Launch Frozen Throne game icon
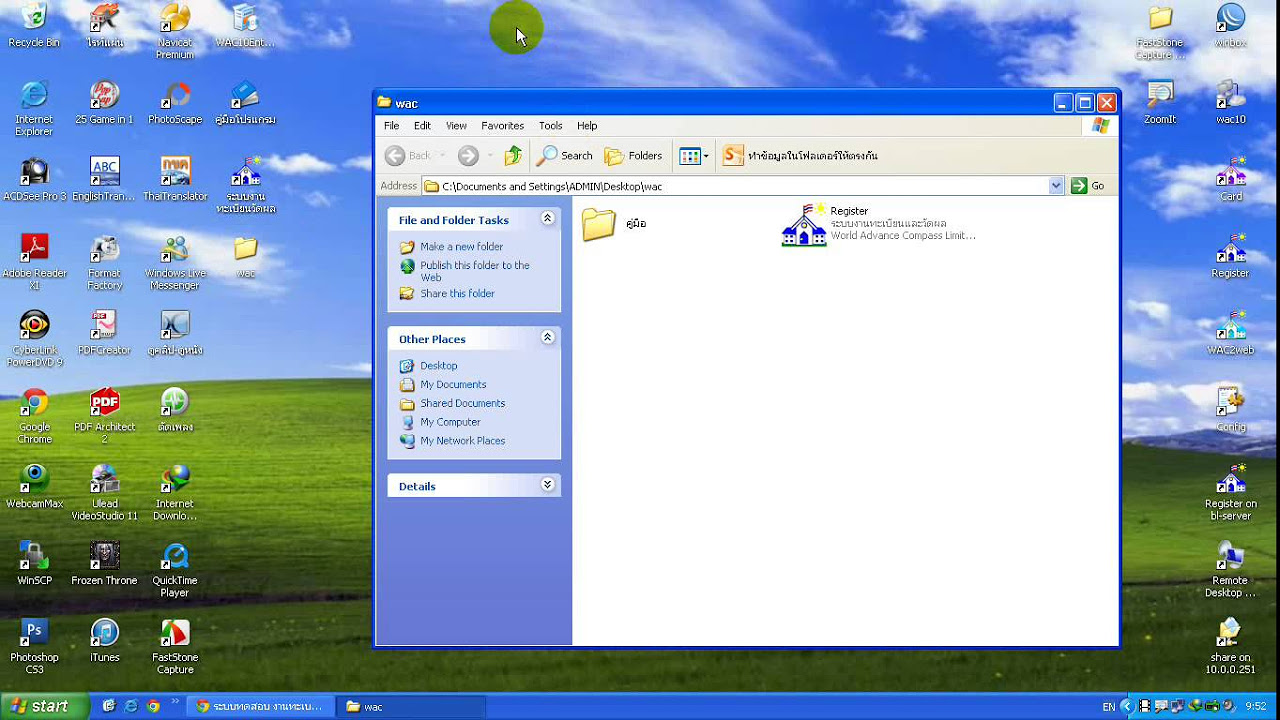 (104, 564)
